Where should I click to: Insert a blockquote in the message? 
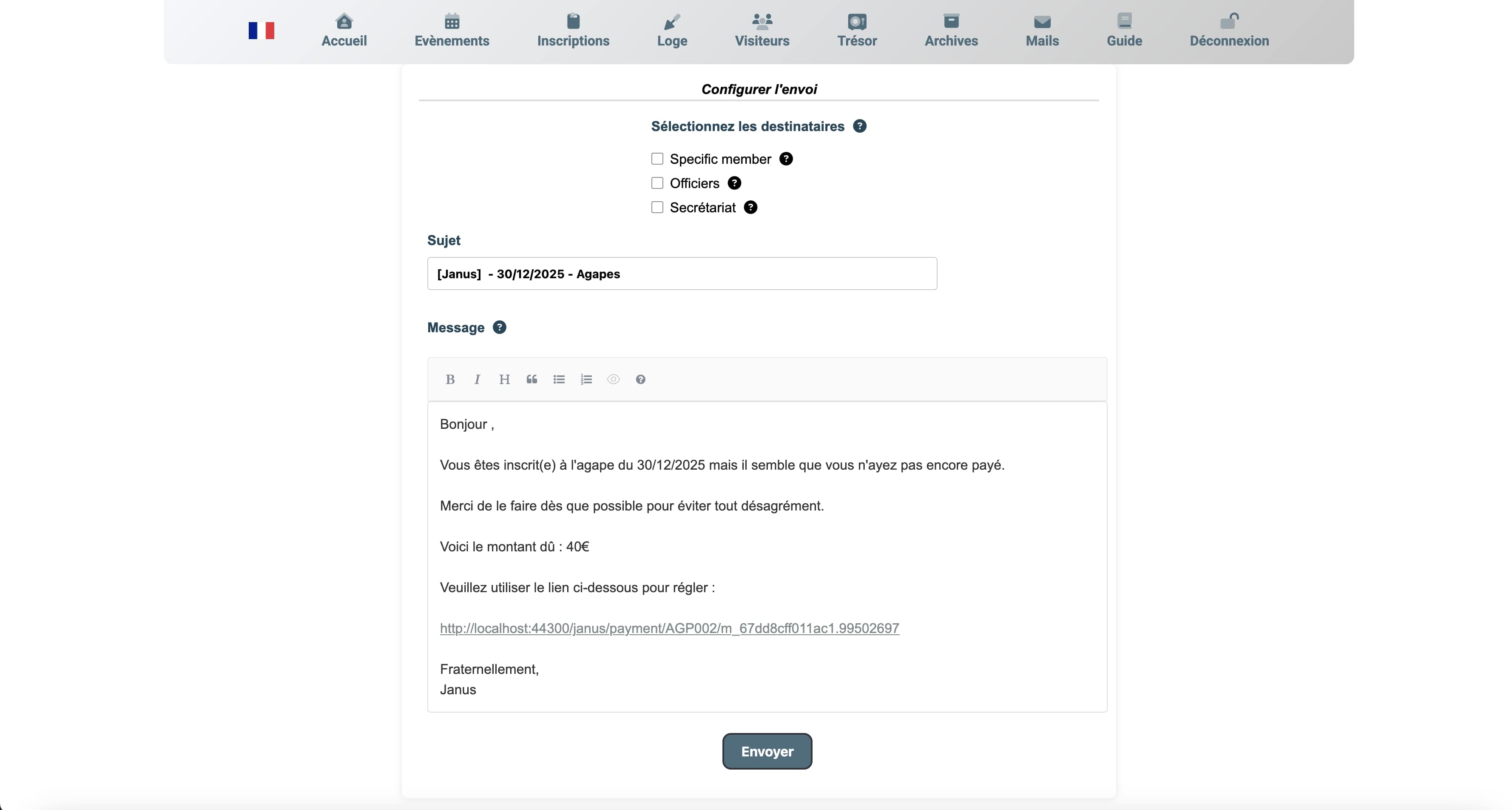click(x=532, y=379)
